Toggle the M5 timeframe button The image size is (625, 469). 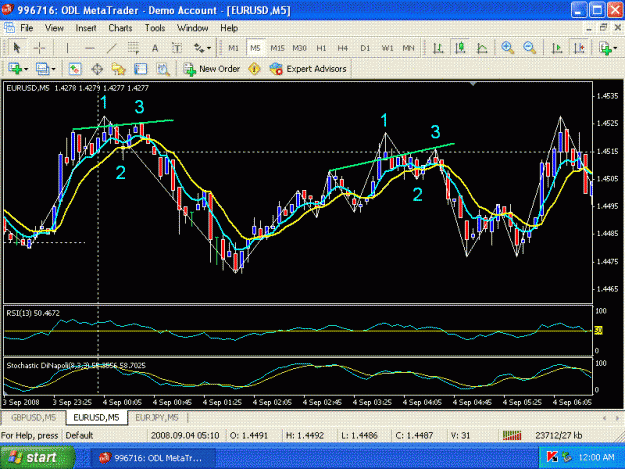[255, 48]
